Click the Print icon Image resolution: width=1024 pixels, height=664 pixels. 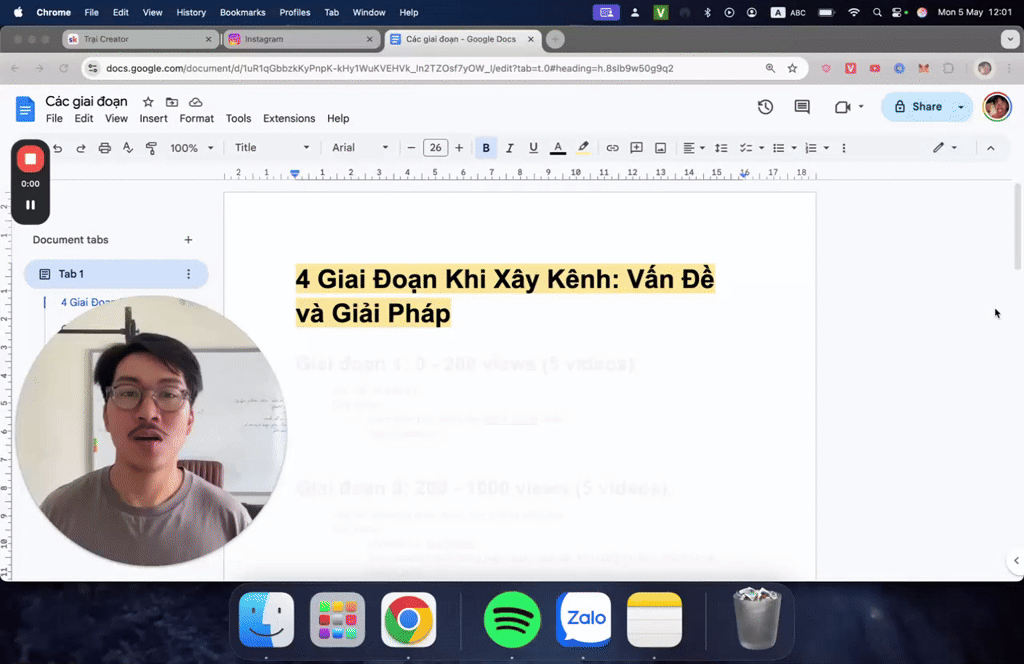coord(104,148)
